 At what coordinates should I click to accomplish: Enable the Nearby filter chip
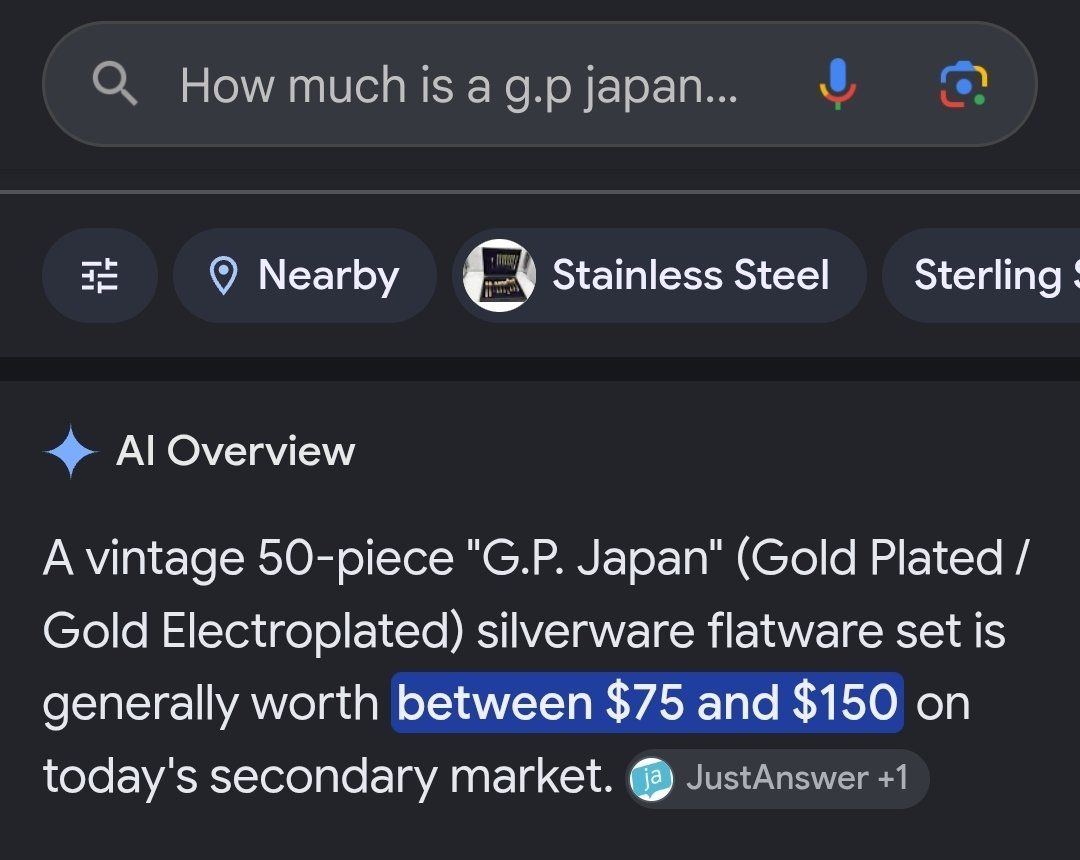(305, 275)
